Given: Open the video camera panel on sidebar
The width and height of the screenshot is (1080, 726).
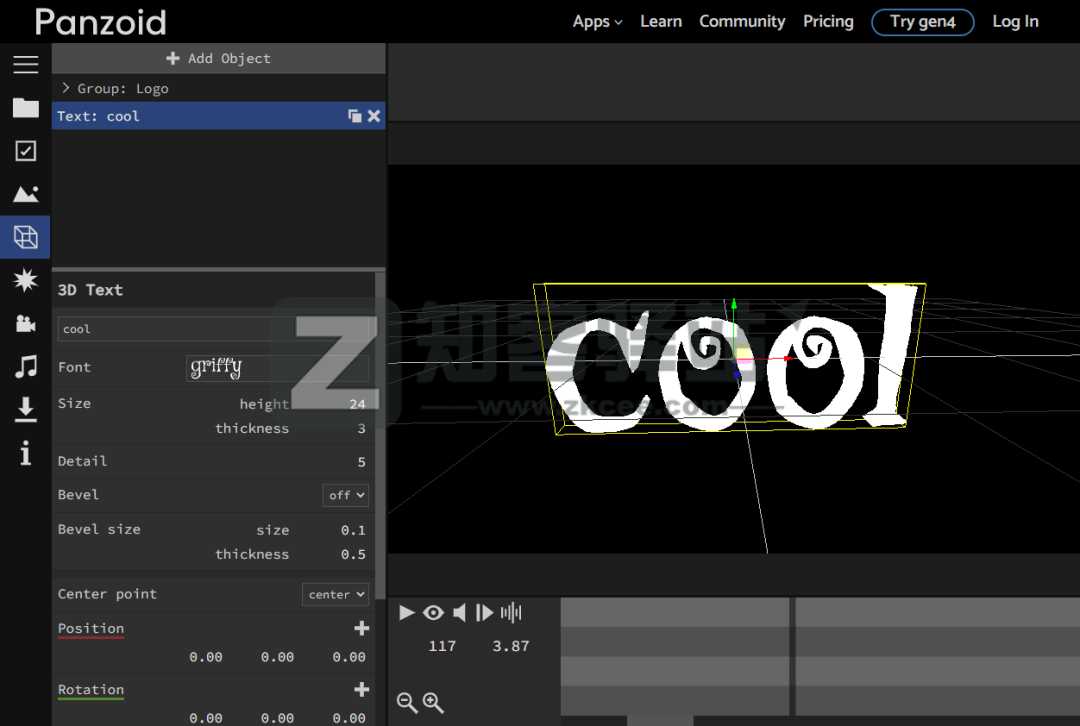Looking at the screenshot, I should point(25,323).
